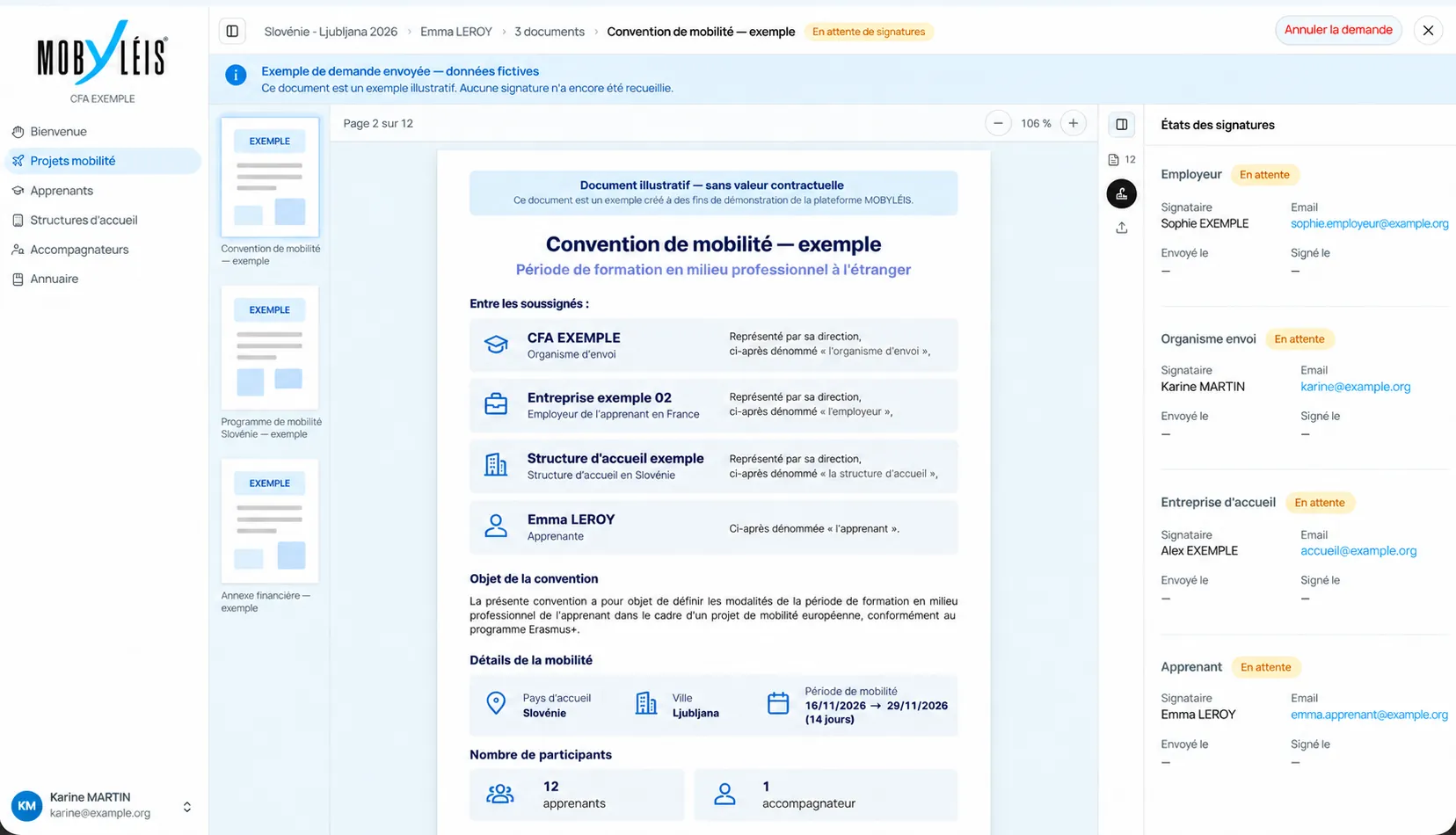Image resolution: width=1456 pixels, height=835 pixels.
Task: Click the Annuaire book icon
Action: click(x=18, y=280)
